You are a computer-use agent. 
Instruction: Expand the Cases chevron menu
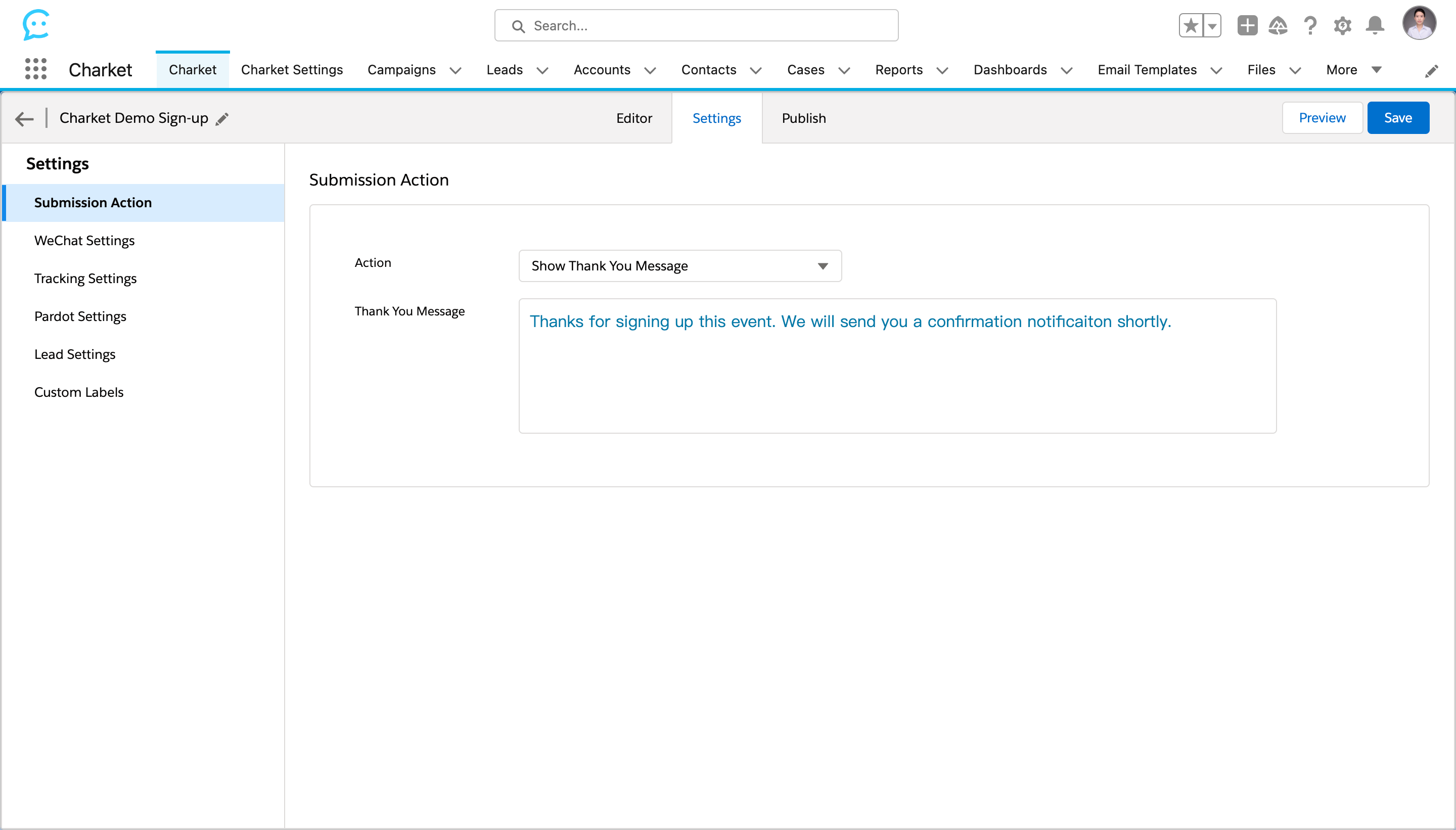[844, 71]
